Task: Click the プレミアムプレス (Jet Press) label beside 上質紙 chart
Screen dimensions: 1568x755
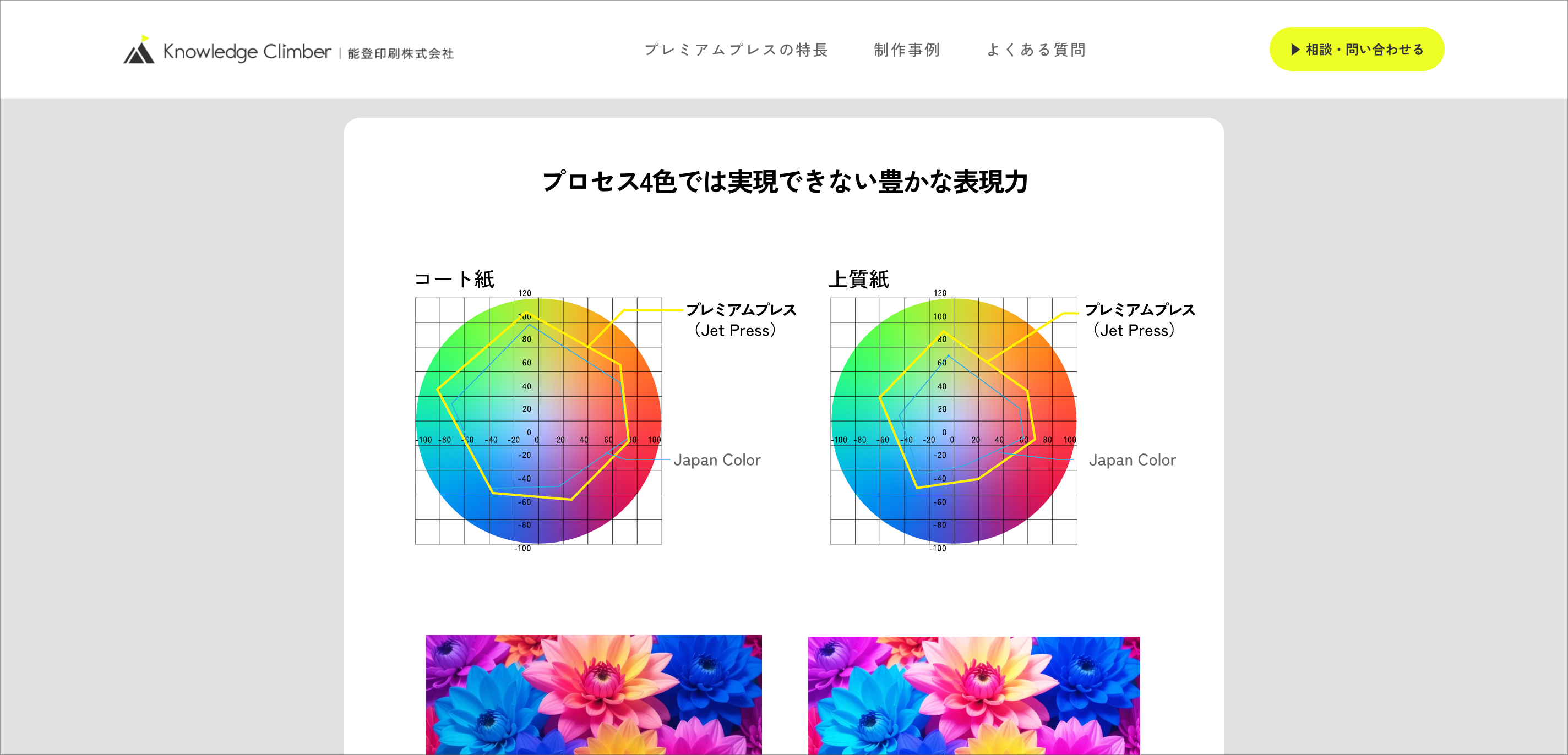Action: [x=1140, y=320]
